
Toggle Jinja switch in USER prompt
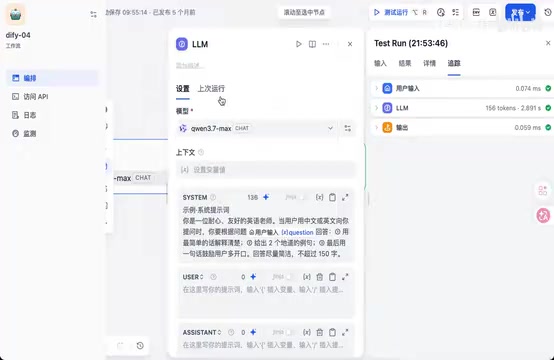pos(289,277)
